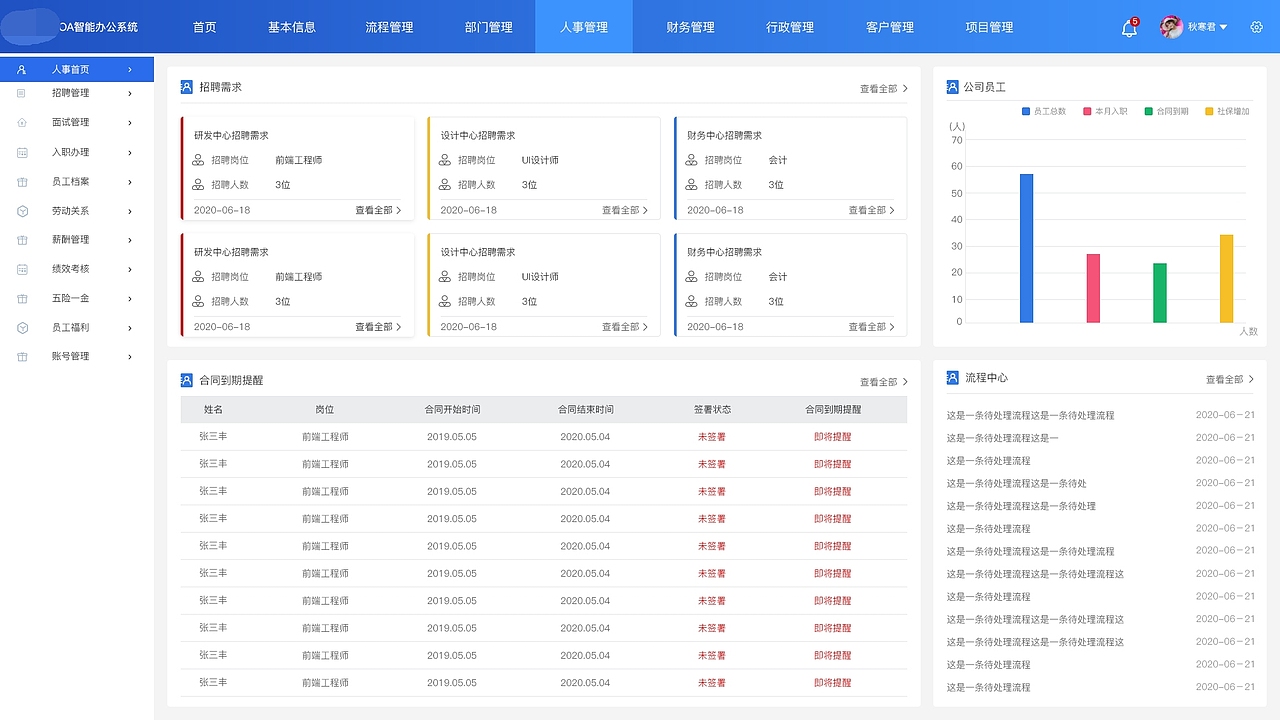Click the green 合同到期 chart bar

(x=1160, y=293)
